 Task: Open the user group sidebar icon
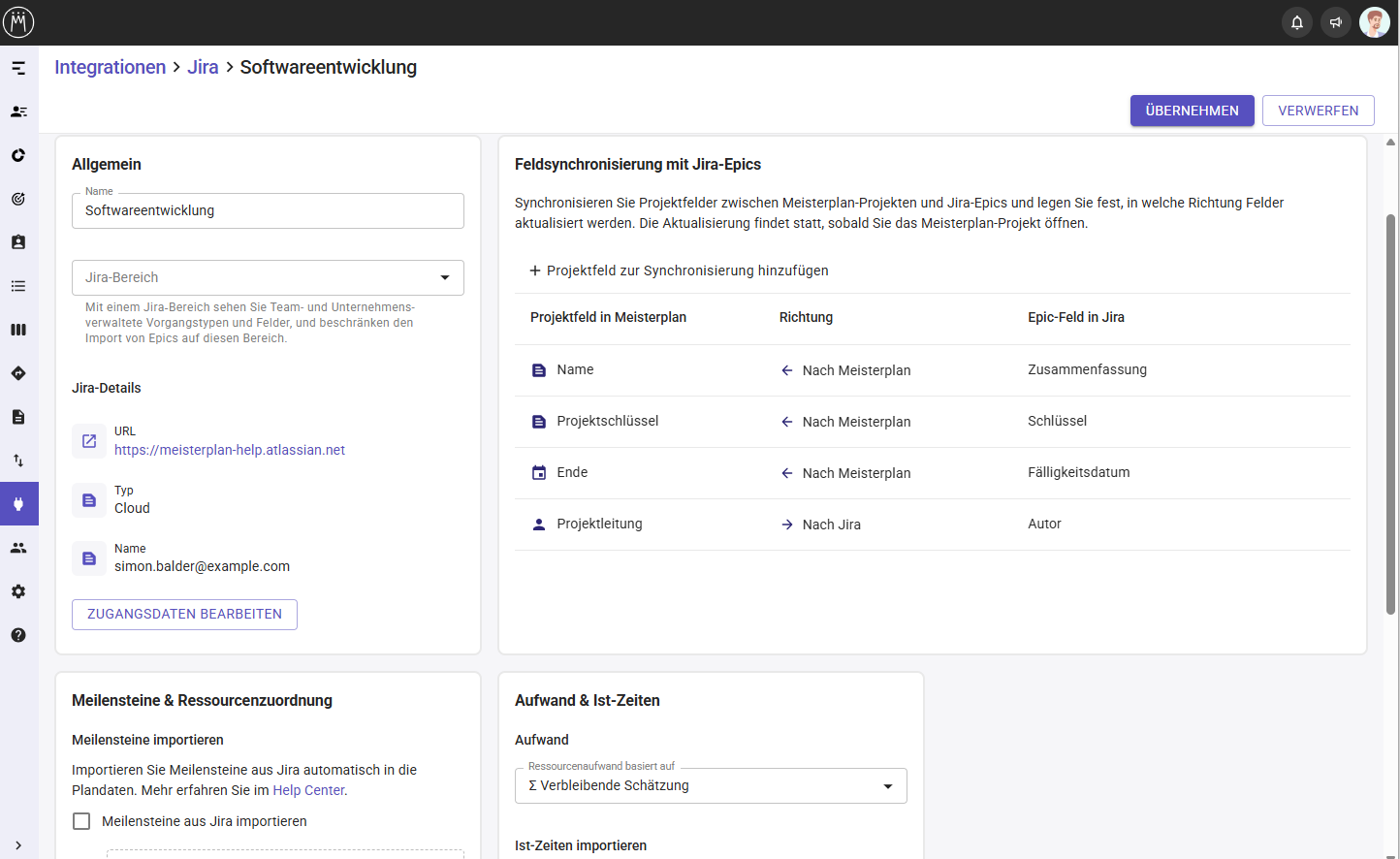click(x=18, y=548)
